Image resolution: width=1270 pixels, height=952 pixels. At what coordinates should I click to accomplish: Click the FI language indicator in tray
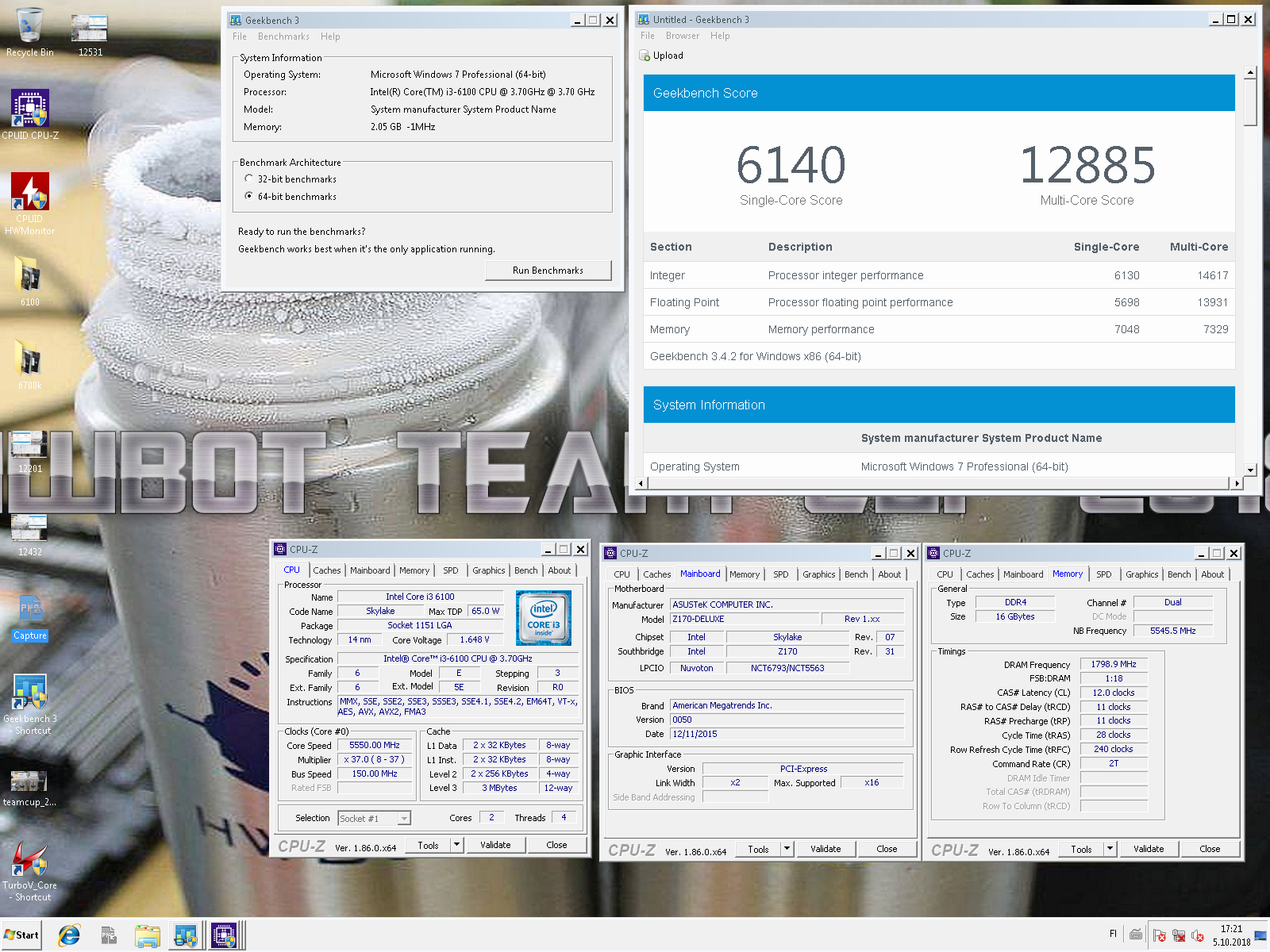pos(1113,935)
